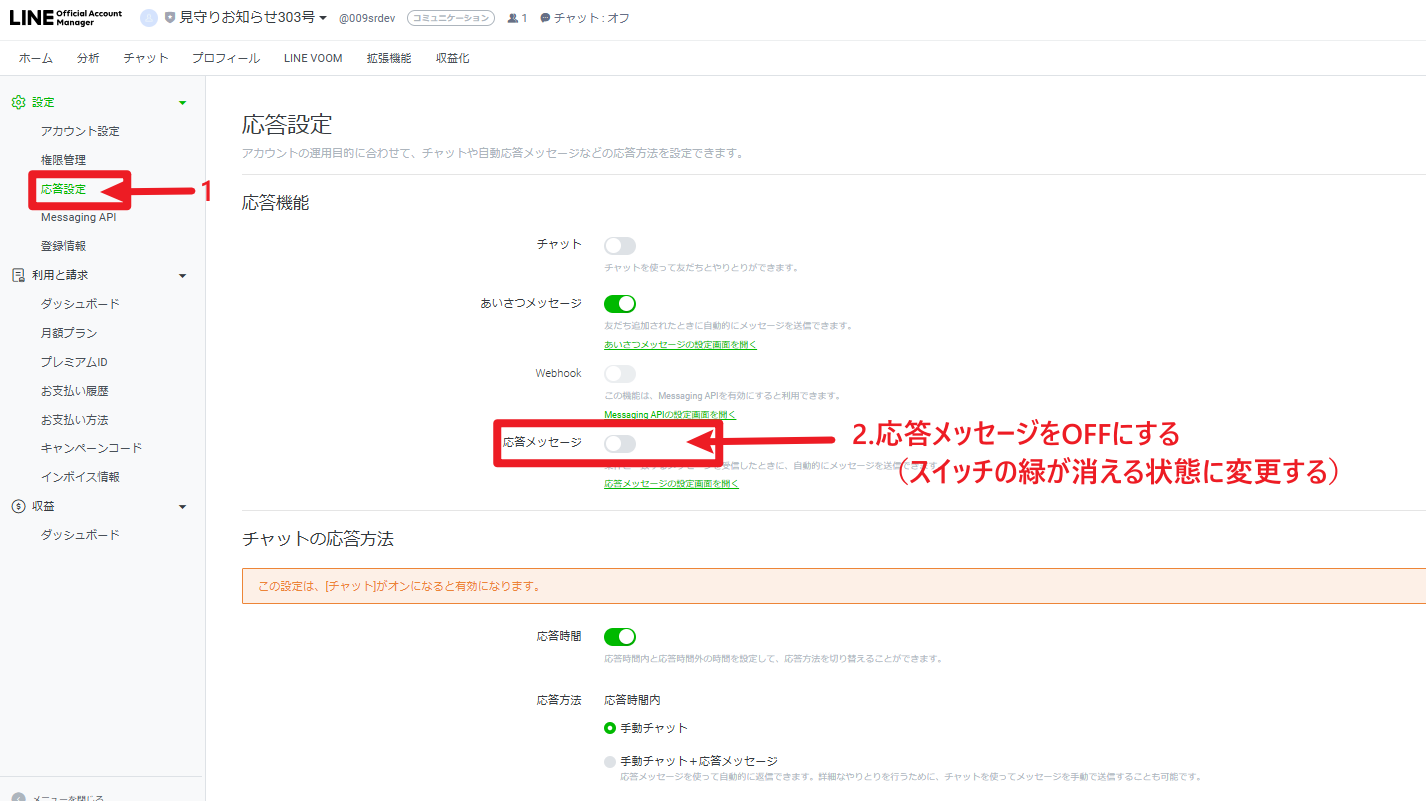
Task: Open 応答メッセージの設定画面を開く link
Action: pos(671,484)
